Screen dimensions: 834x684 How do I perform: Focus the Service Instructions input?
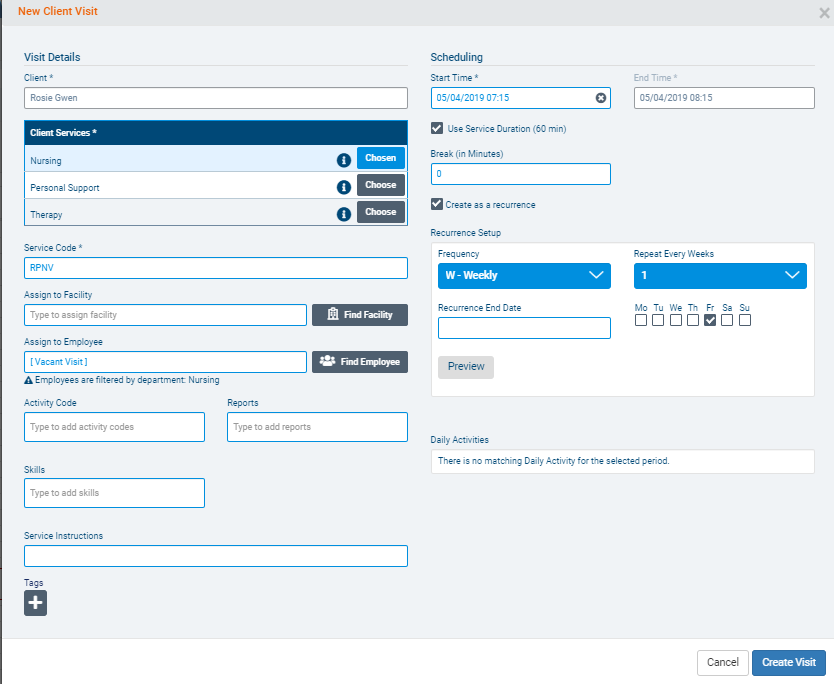tap(215, 556)
